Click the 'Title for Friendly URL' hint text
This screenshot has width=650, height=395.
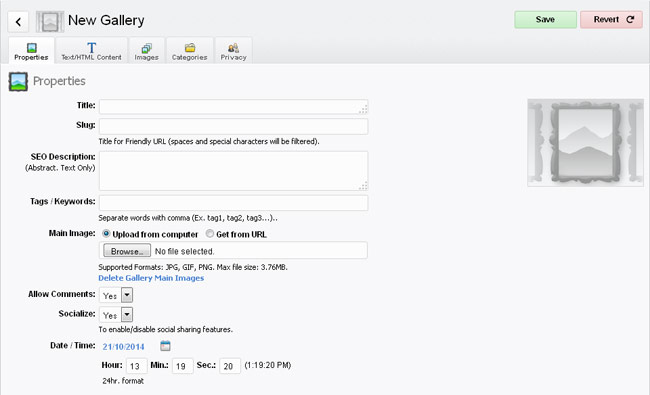[x=209, y=141]
